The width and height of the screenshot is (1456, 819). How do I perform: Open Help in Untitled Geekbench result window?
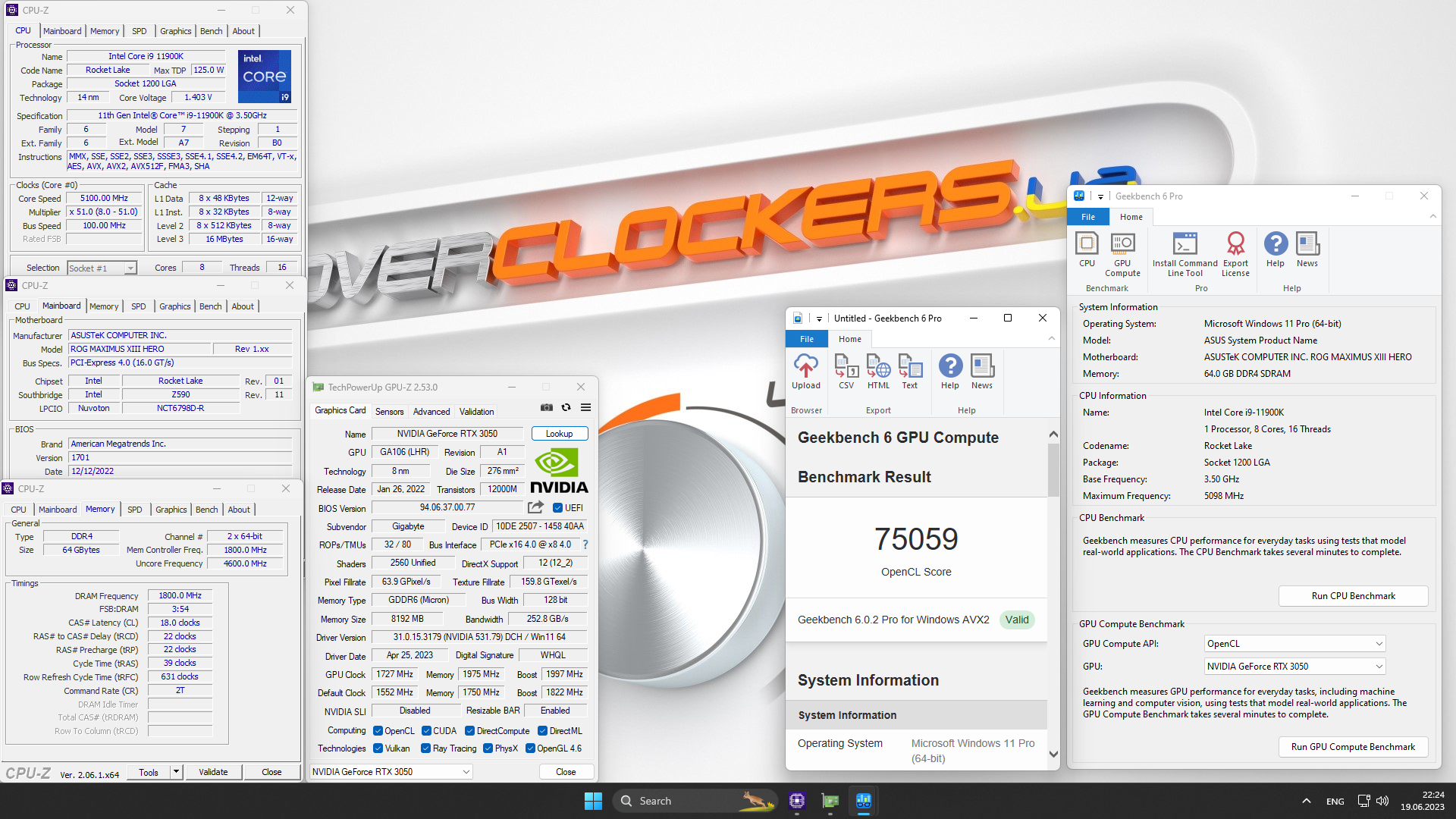point(950,372)
